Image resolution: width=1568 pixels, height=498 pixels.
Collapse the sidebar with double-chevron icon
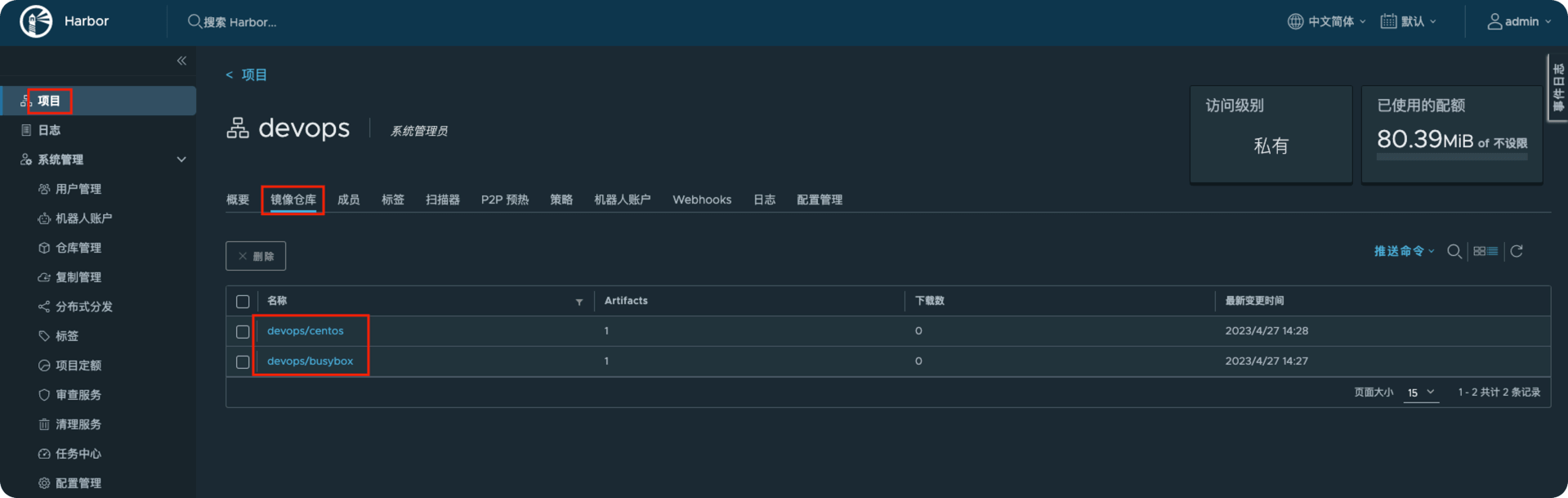(x=181, y=61)
